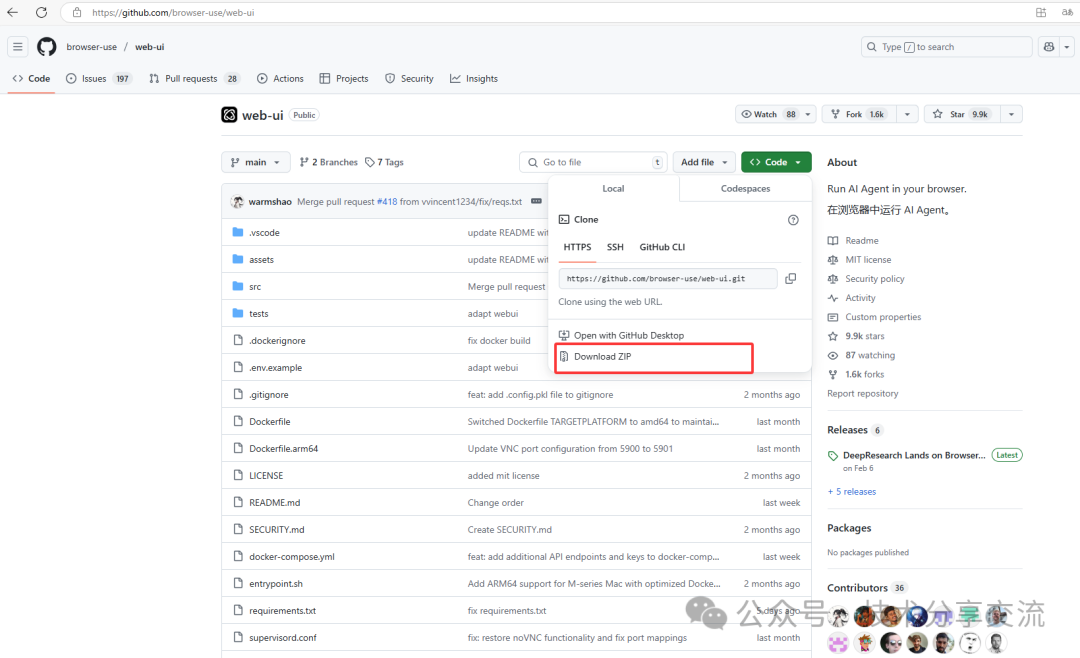This screenshot has height=658, width=1080.
Task: Open the .vscode folder
Action: click(x=264, y=232)
